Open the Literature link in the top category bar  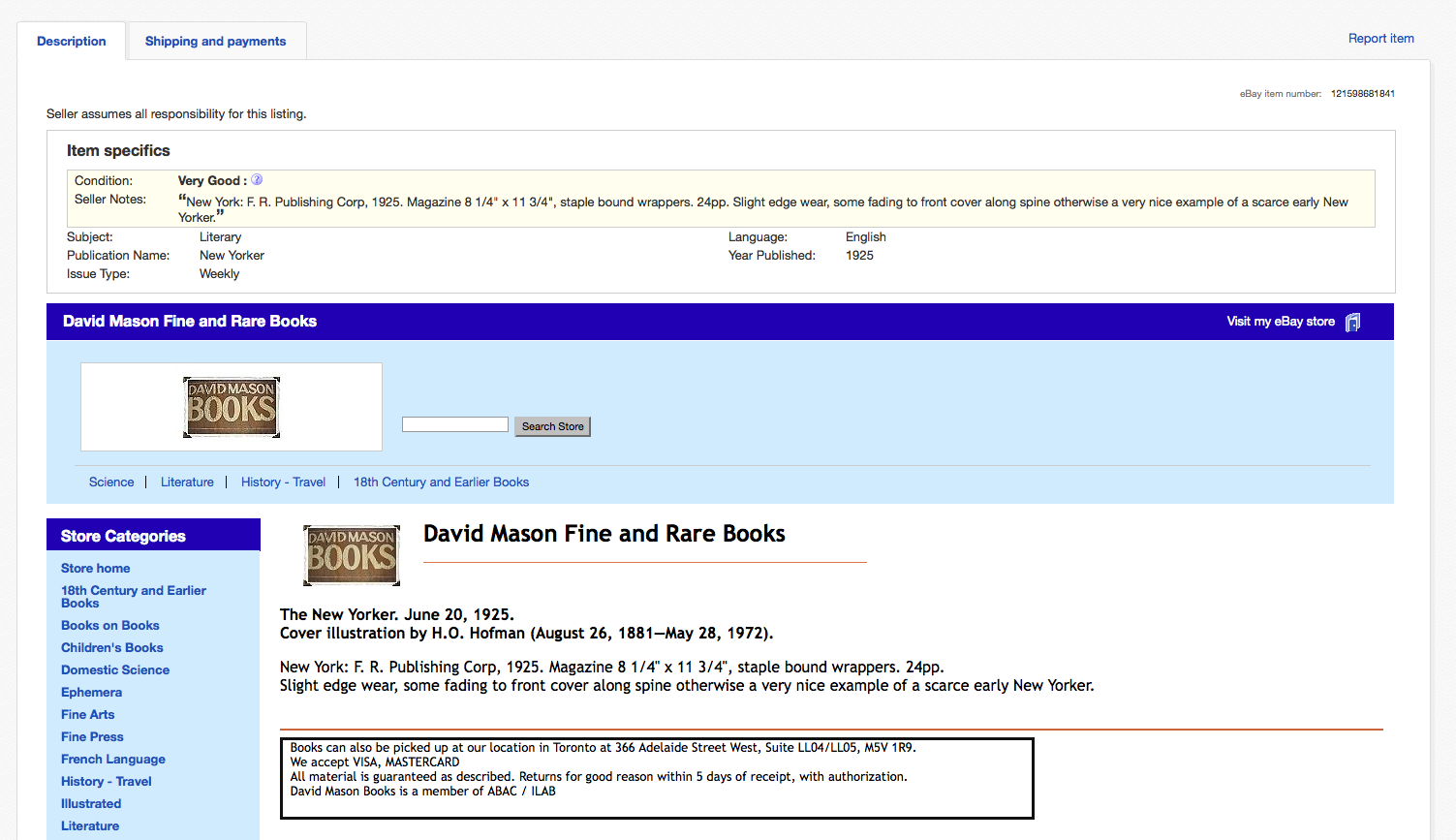click(187, 482)
